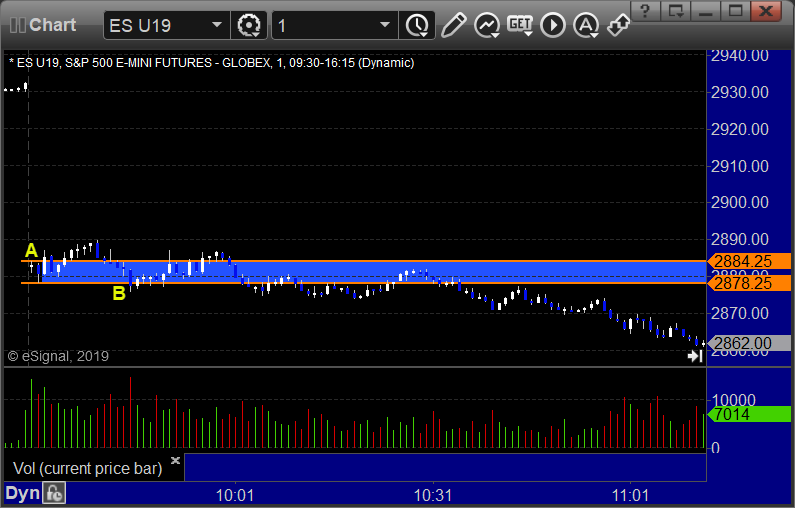Open the studies chart-line icon
The height and width of the screenshot is (508, 795).
click(487, 25)
